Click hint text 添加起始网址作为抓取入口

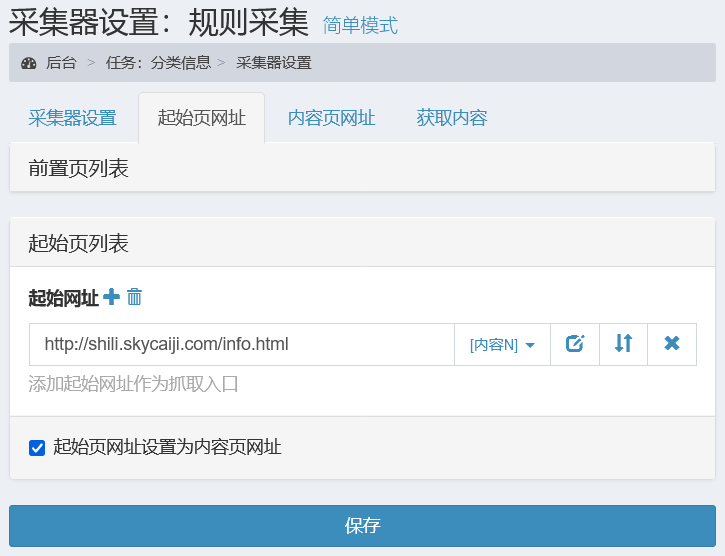133,384
